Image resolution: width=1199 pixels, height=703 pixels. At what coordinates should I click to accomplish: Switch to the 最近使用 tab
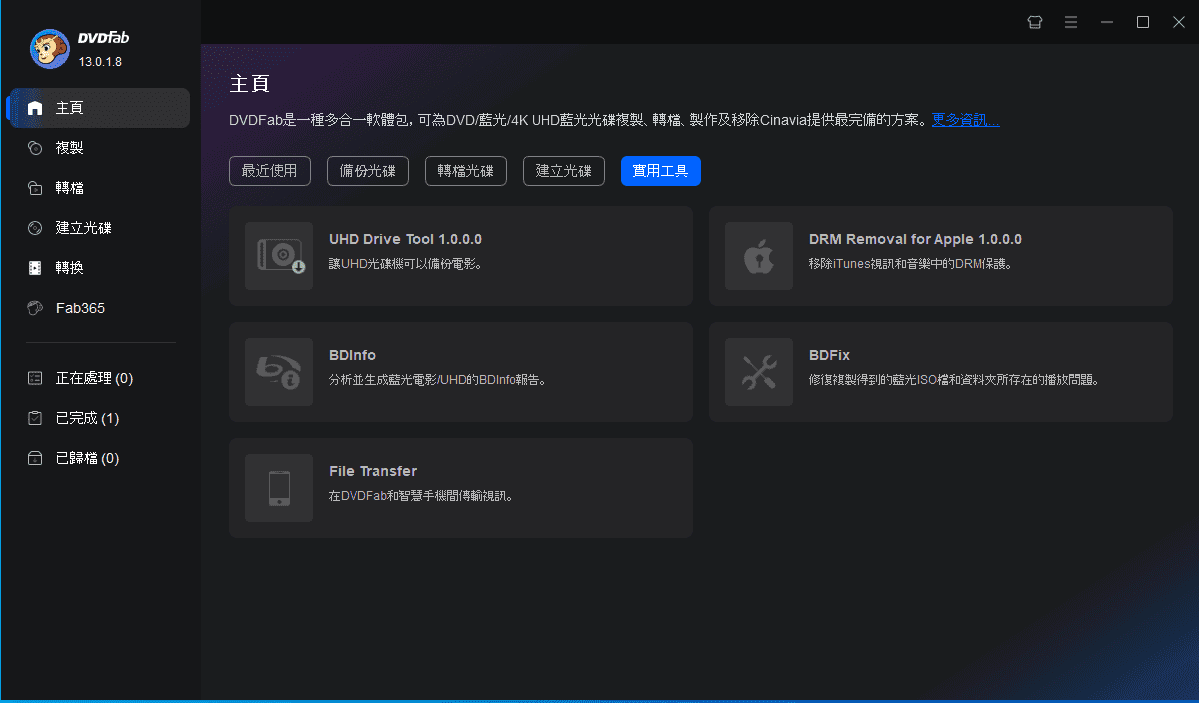click(270, 171)
